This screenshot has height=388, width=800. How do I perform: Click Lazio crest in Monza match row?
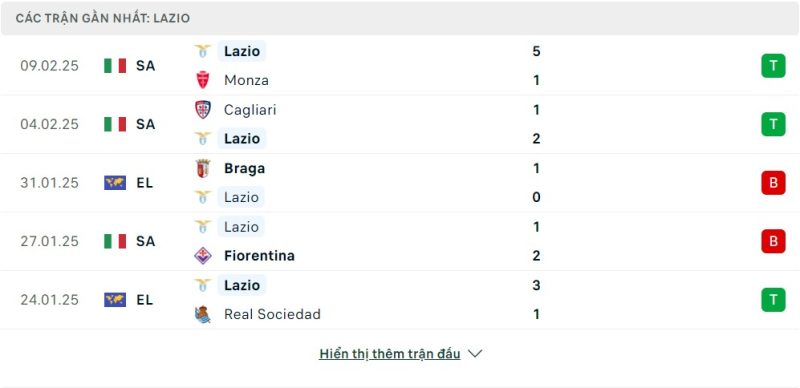[203, 51]
